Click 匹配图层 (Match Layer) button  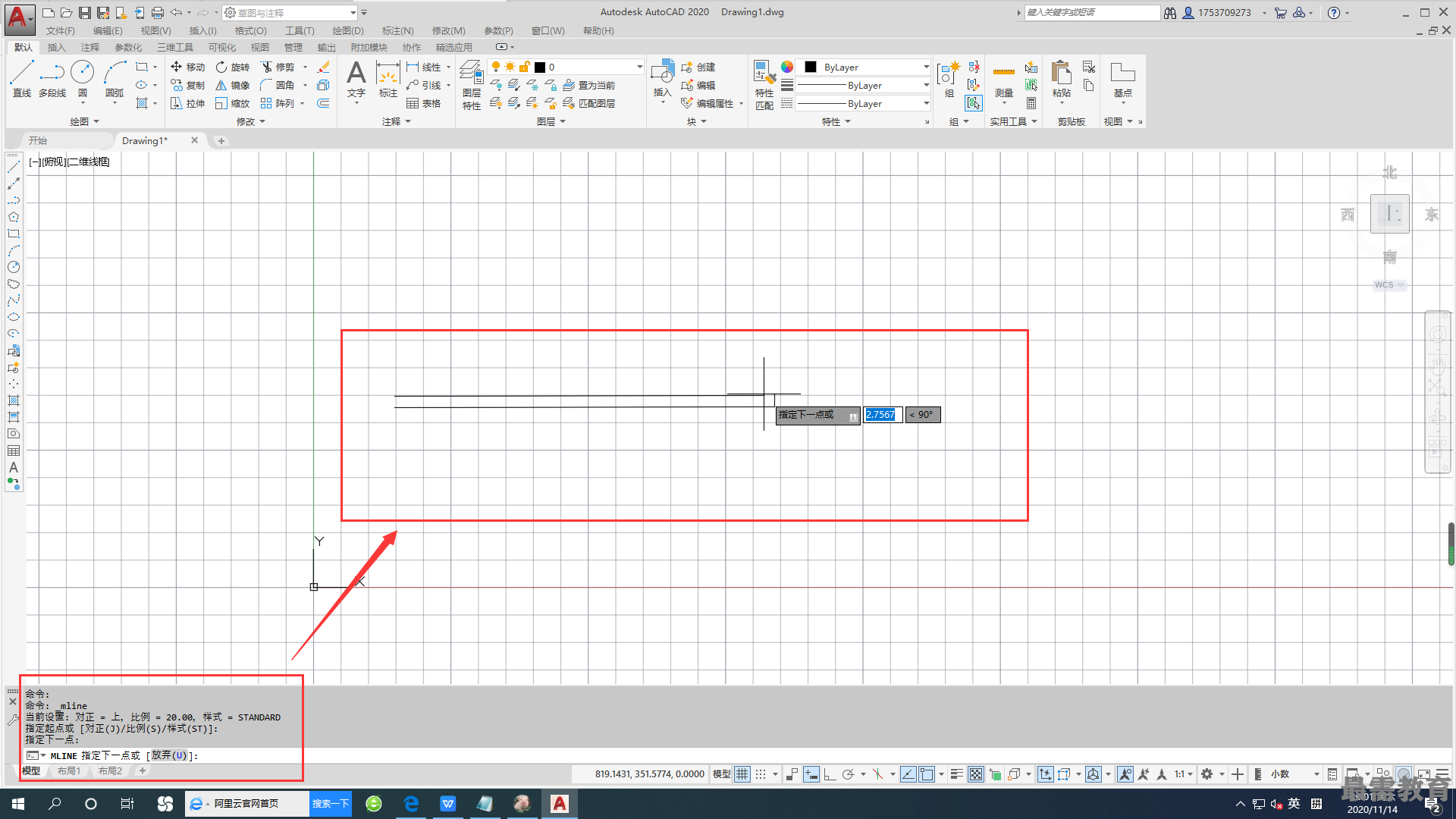tap(589, 103)
